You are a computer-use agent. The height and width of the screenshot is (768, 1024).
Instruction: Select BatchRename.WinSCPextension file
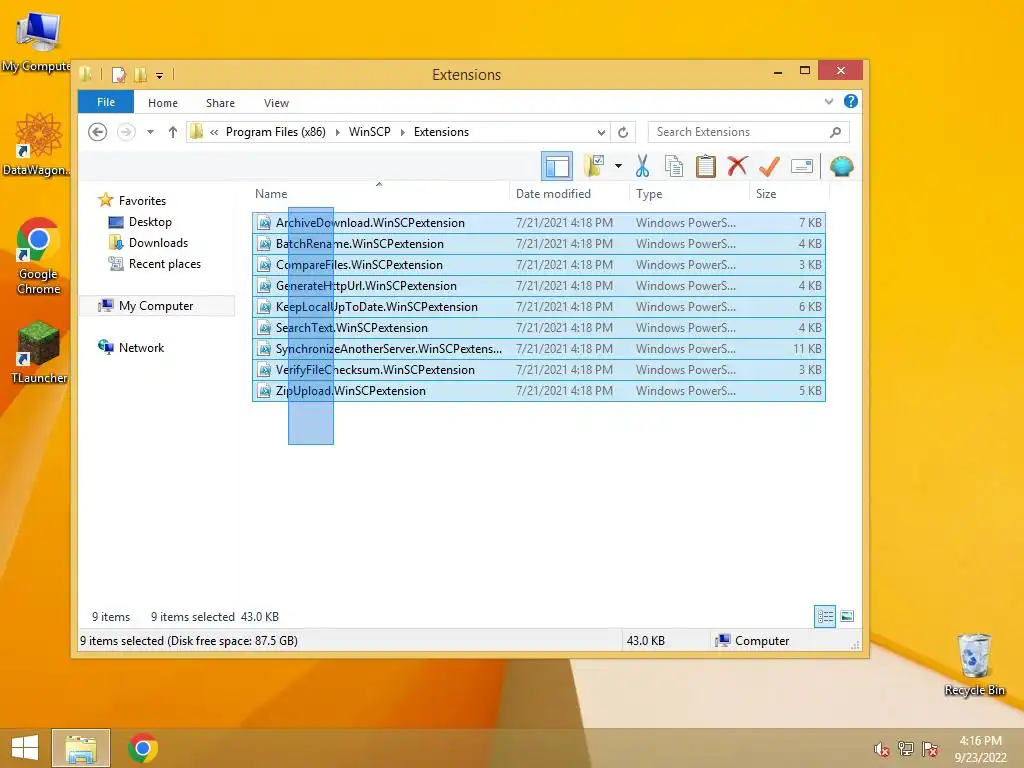[539, 244]
